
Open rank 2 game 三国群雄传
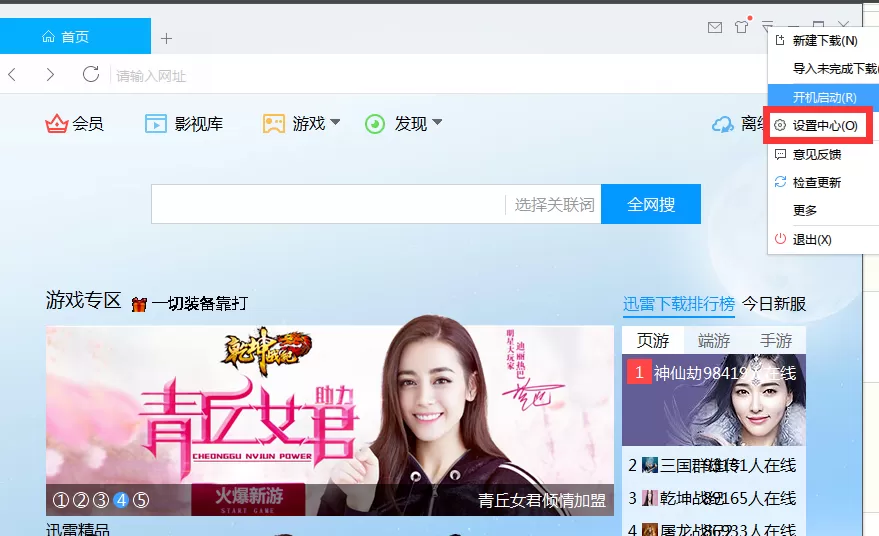click(x=714, y=465)
